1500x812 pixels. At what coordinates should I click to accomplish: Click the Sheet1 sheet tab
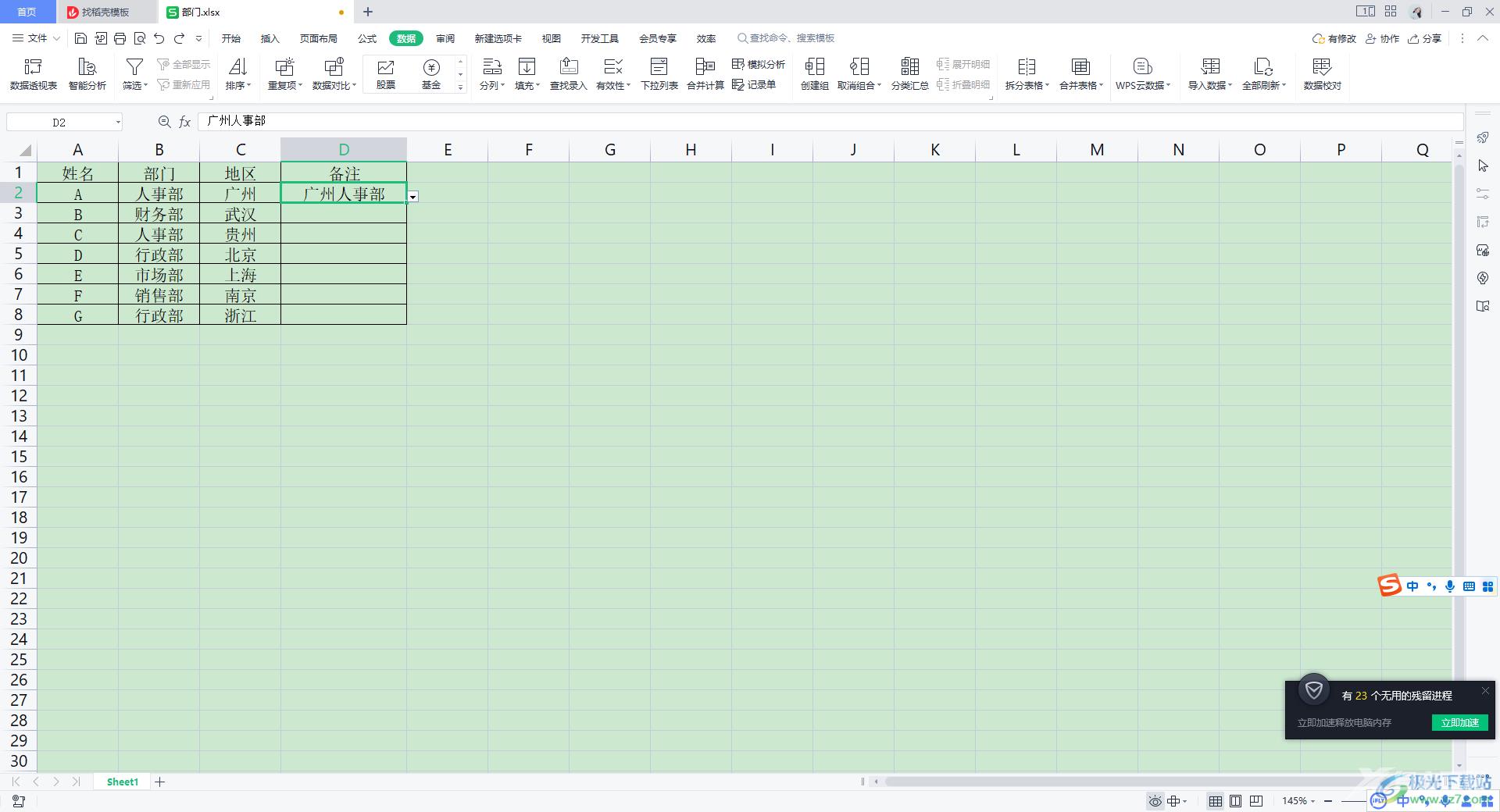pos(123,782)
